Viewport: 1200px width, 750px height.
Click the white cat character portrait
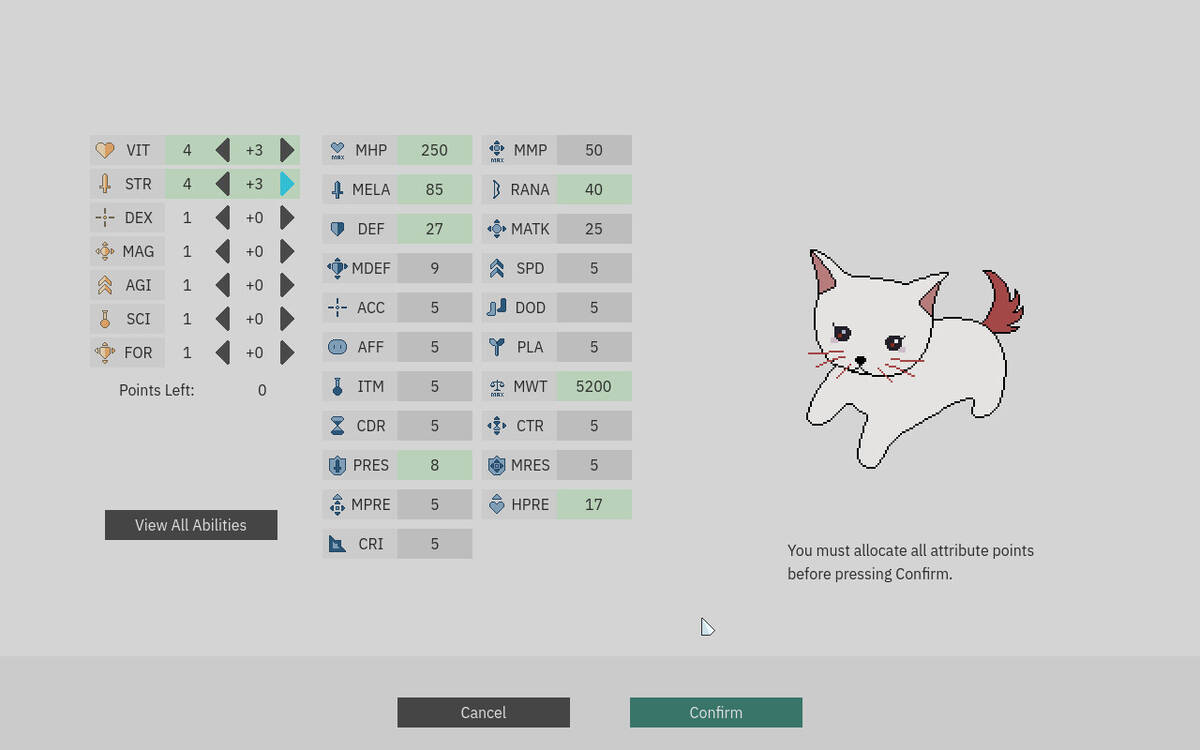914,358
